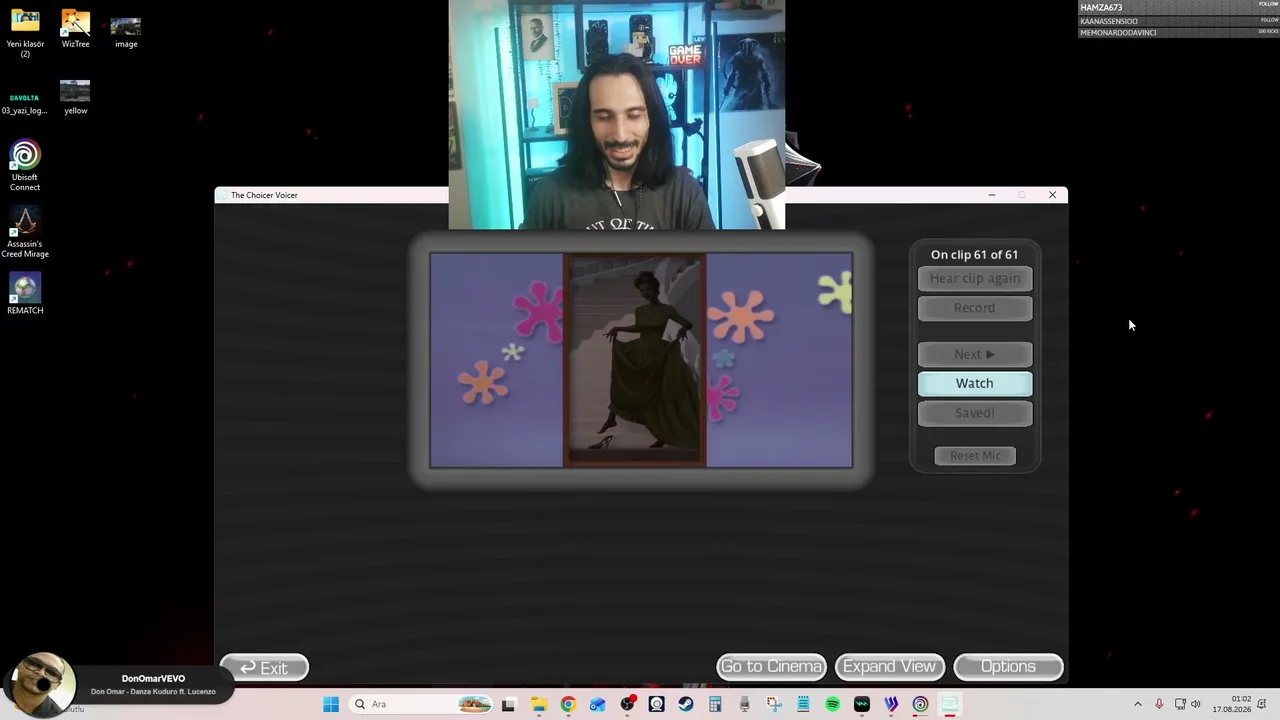
Task: Open the Options menu button
Action: [x=1008, y=667]
